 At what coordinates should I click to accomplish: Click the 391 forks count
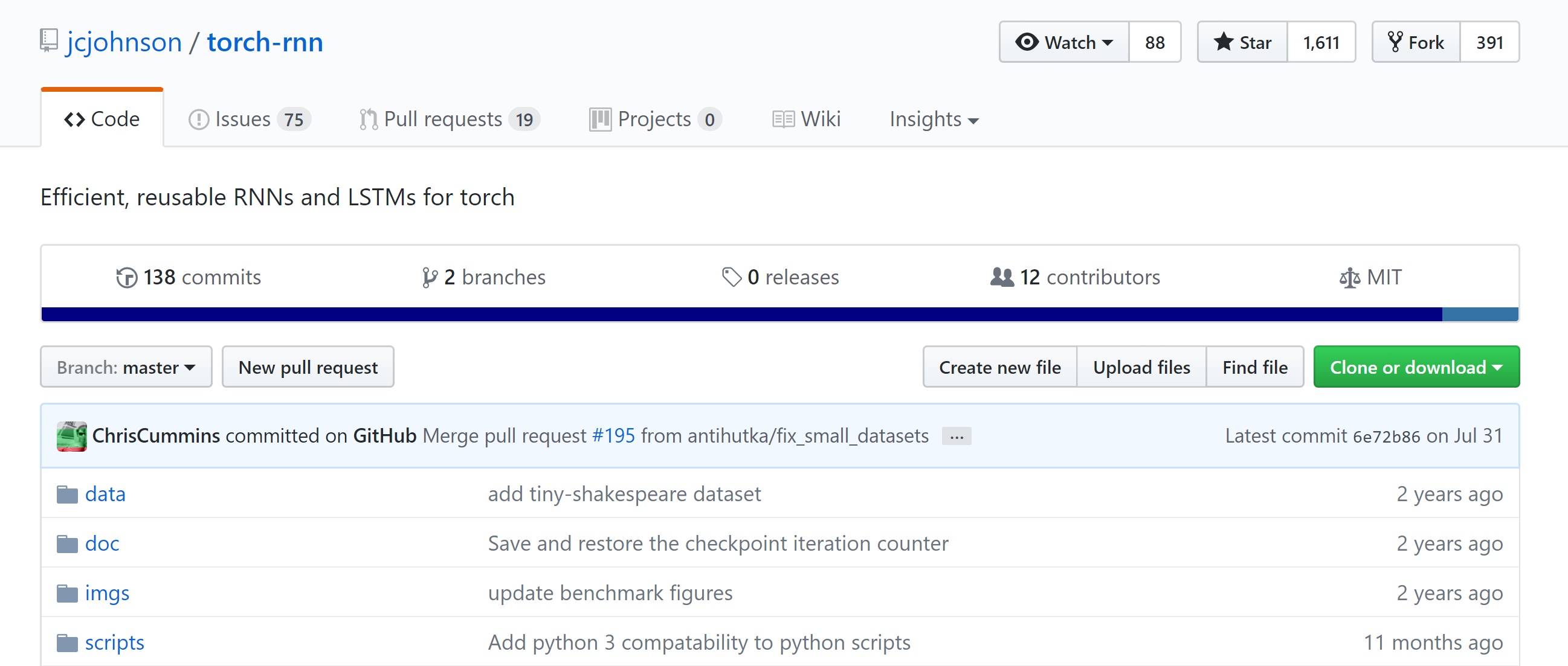[1489, 42]
